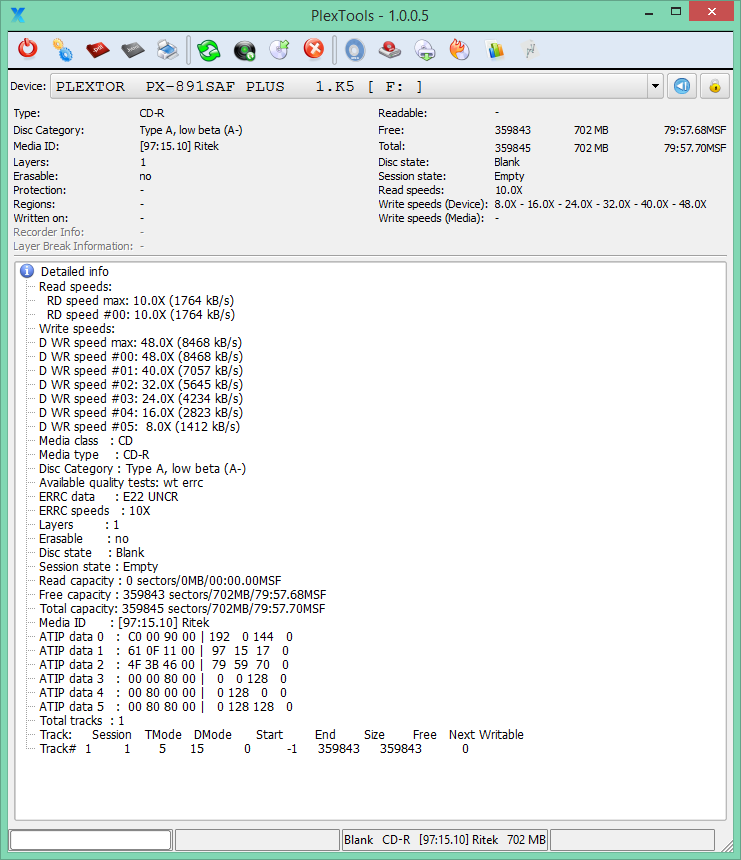Open the Device dropdown arrow

pos(655,86)
